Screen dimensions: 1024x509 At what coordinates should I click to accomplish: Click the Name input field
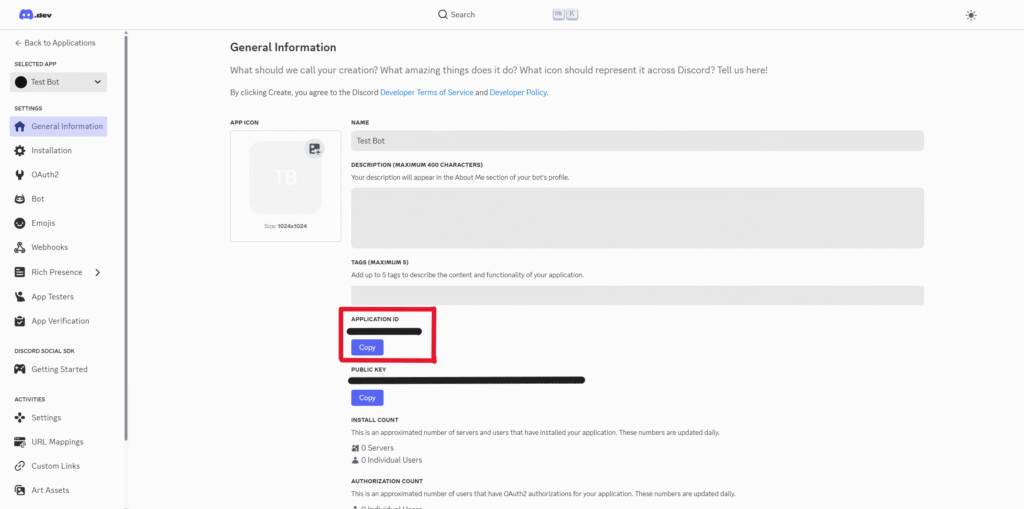tap(636, 141)
